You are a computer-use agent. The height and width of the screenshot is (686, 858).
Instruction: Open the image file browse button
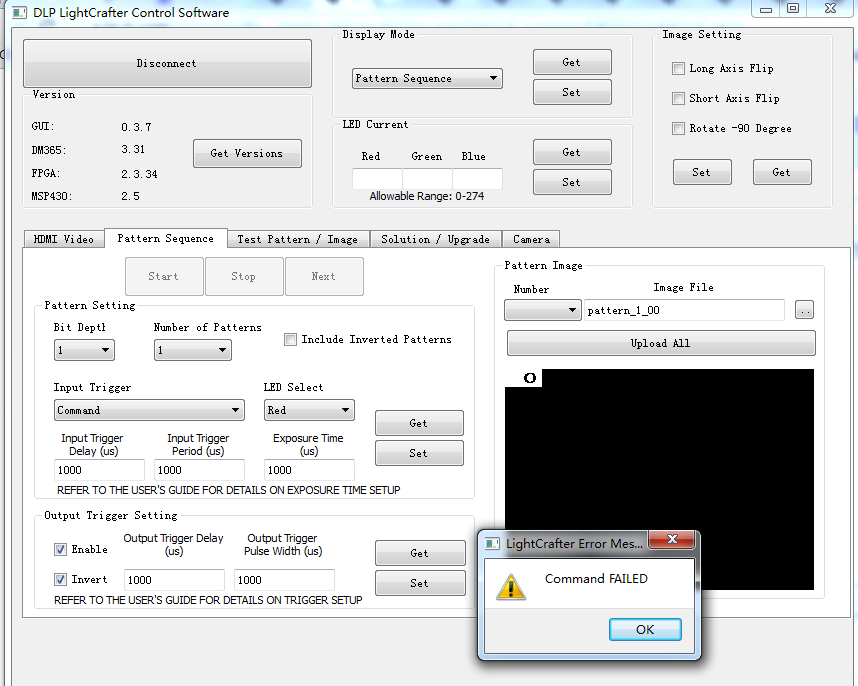(x=804, y=310)
